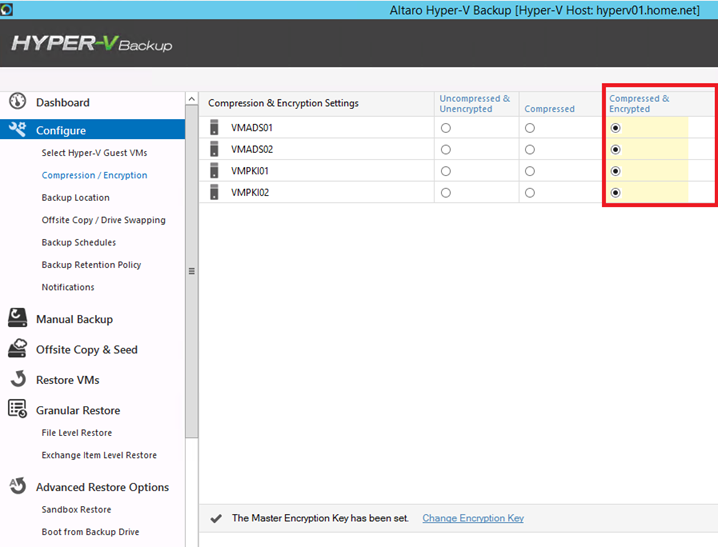718x547 pixels.
Task: Go to Backup Location
Action: coord(76,198)
